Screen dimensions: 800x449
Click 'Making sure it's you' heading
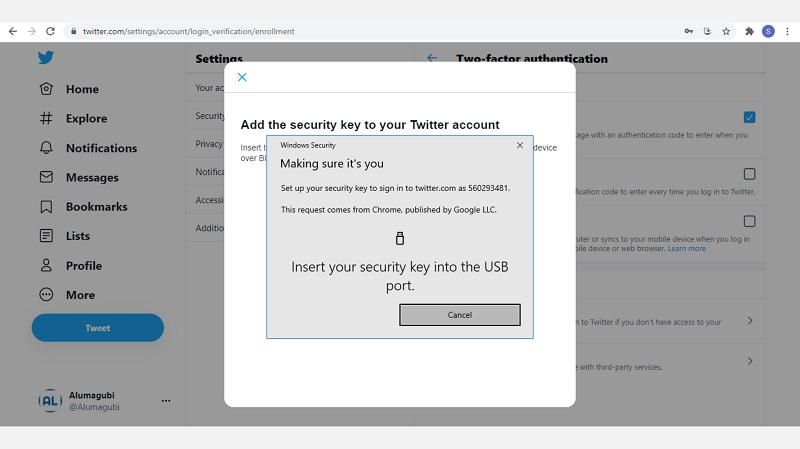click(332, 164)
